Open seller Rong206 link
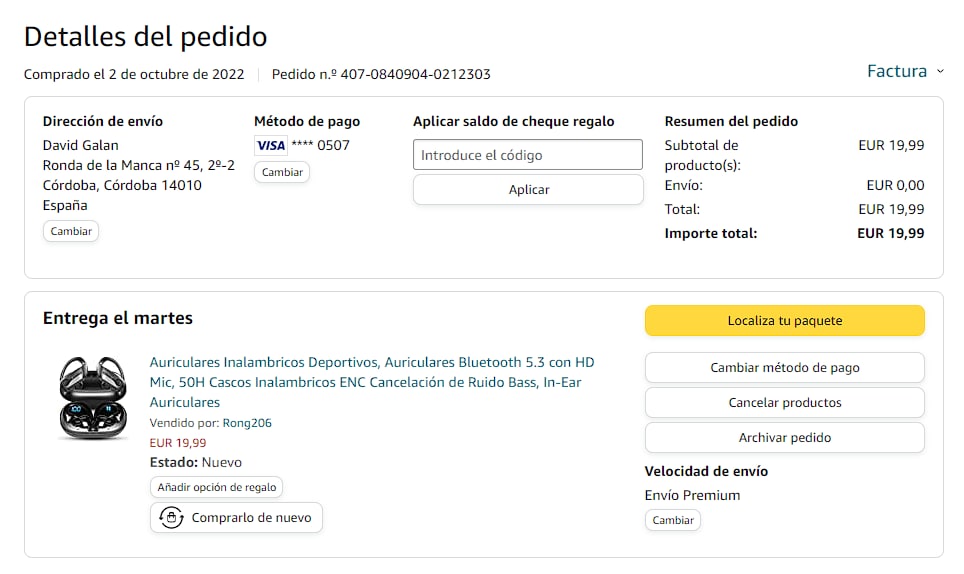The height and width of the screenshot is (574, 964). pos(247,423)
